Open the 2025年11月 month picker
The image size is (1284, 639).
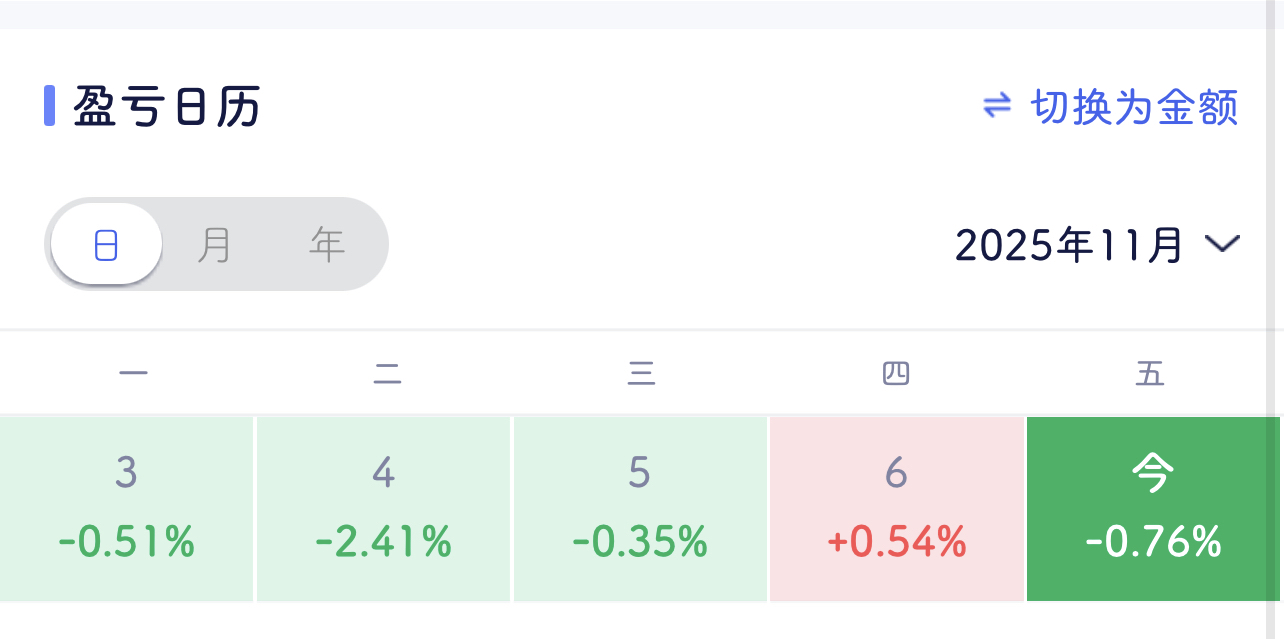pyautogui.click(x=1069, y=245)
